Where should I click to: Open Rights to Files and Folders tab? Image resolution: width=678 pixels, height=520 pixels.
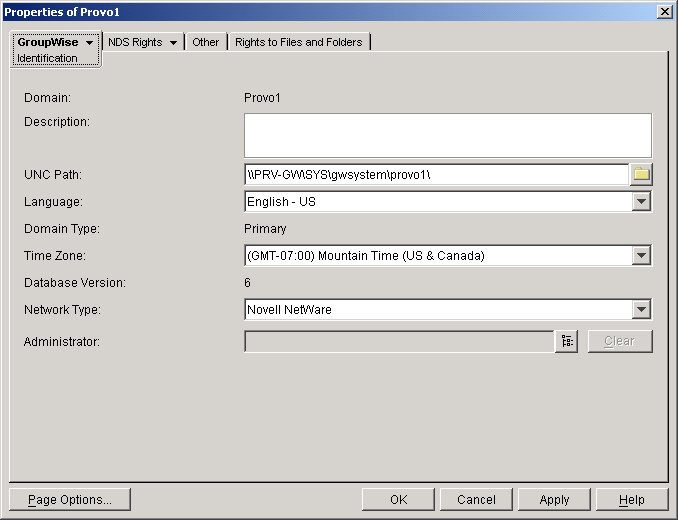coord(299,42)
